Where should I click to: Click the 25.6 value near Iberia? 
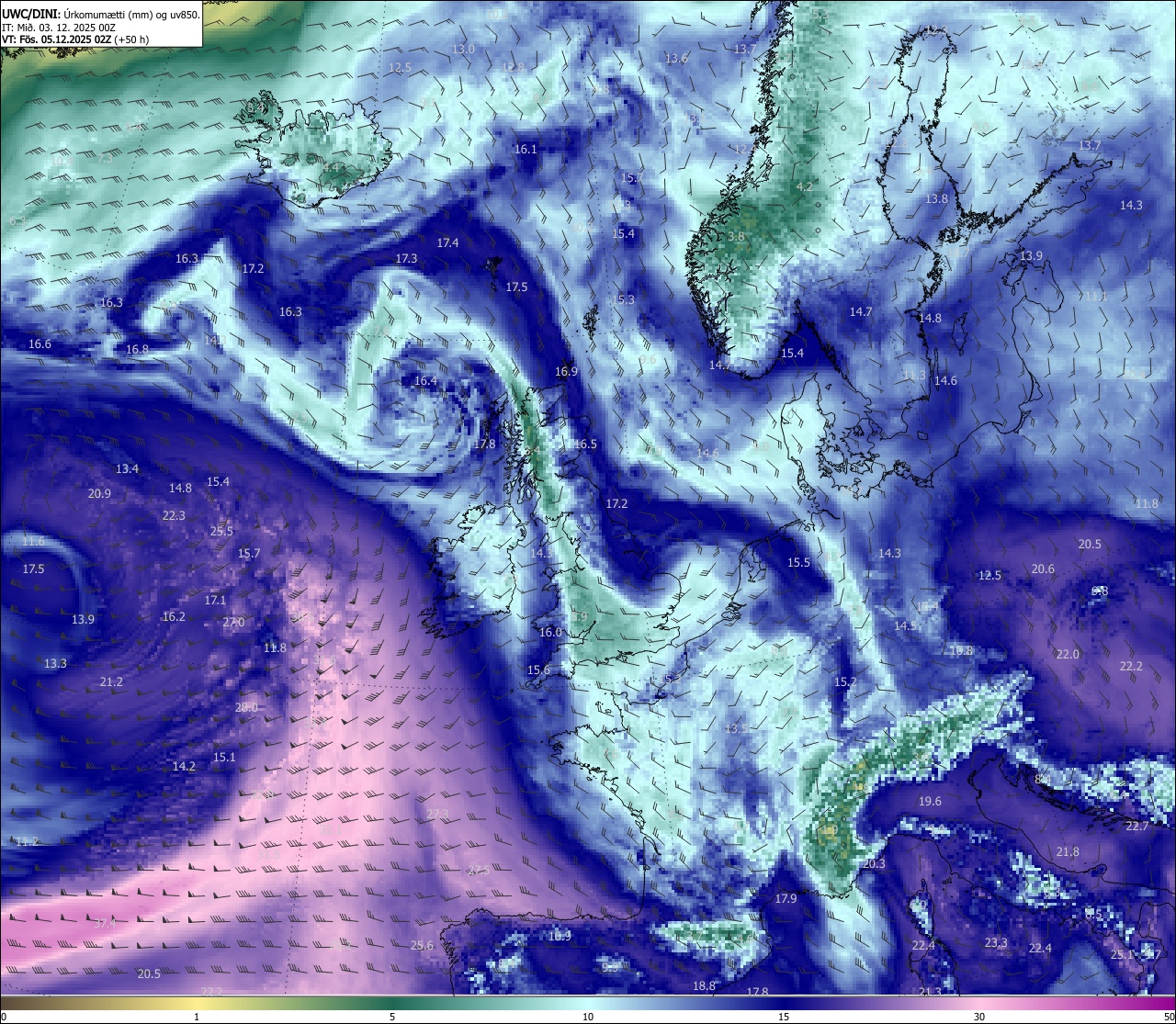click(x=422, y=945)
